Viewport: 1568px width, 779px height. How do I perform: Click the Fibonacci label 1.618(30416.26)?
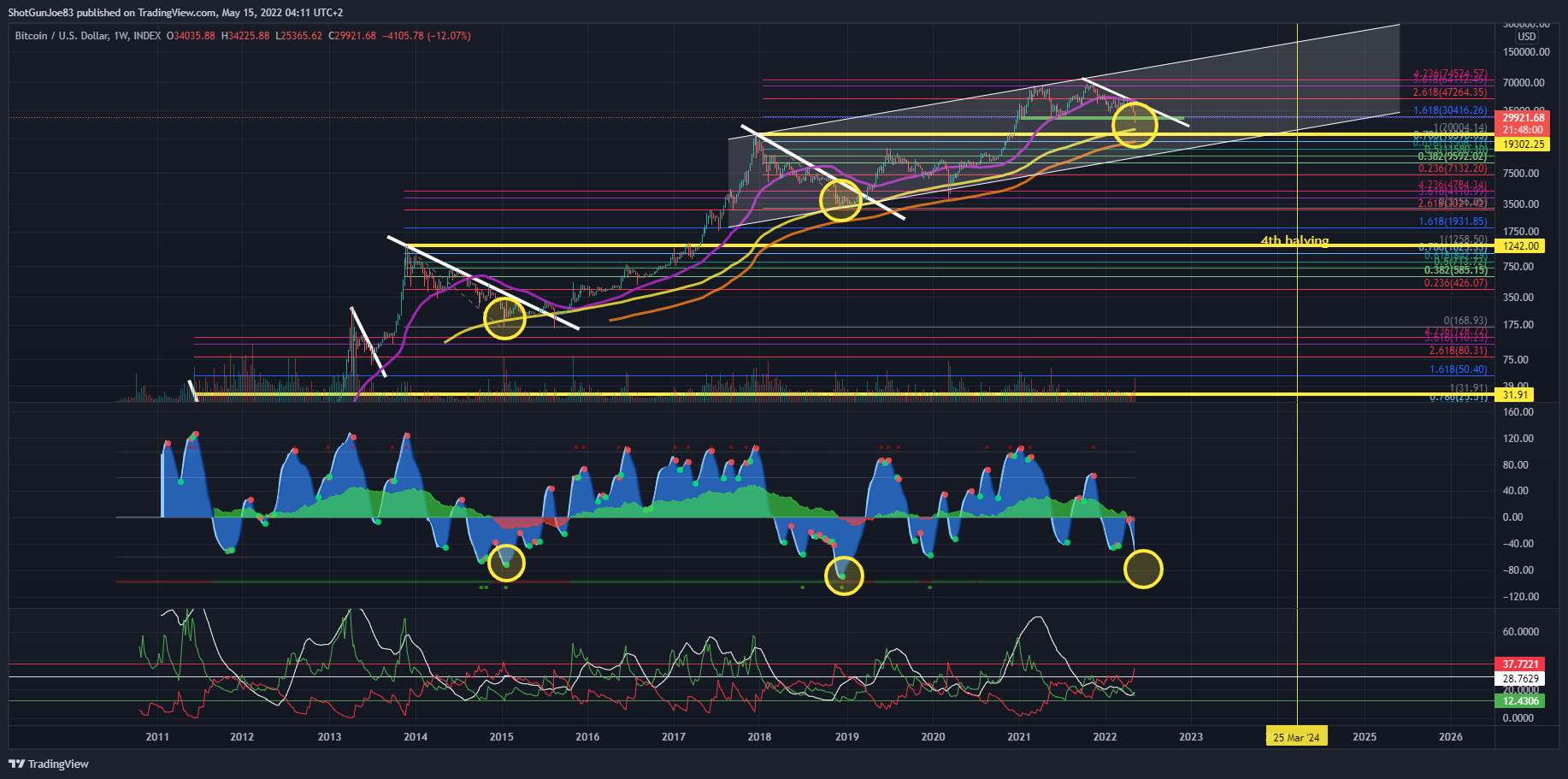pos(1450,110)
